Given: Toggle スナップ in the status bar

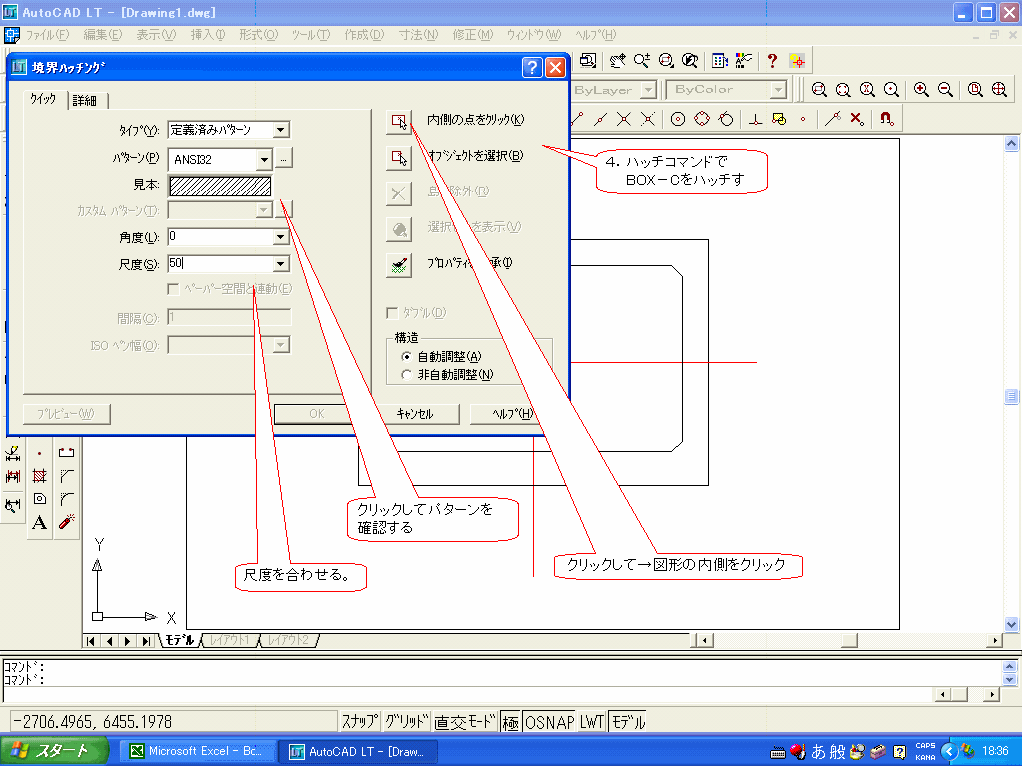Looking at the screenshot, I should 359,722.
